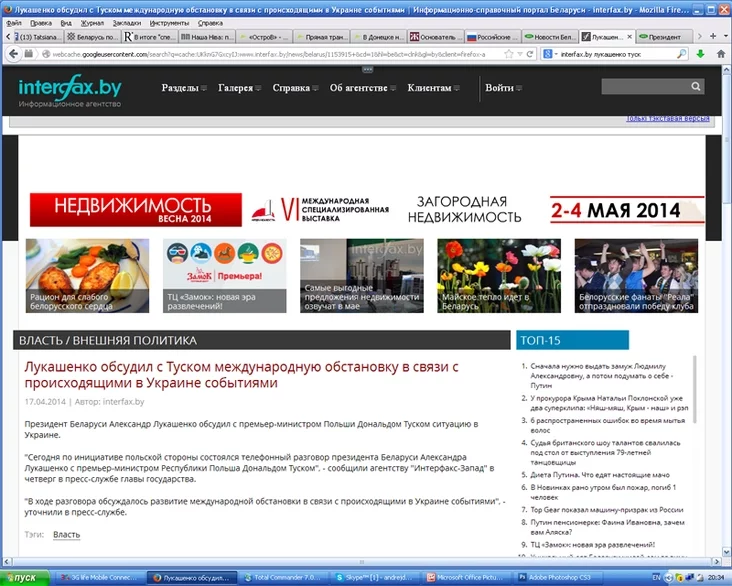
Task: Click the site search magnifier icon
Action: coord(697,88)
